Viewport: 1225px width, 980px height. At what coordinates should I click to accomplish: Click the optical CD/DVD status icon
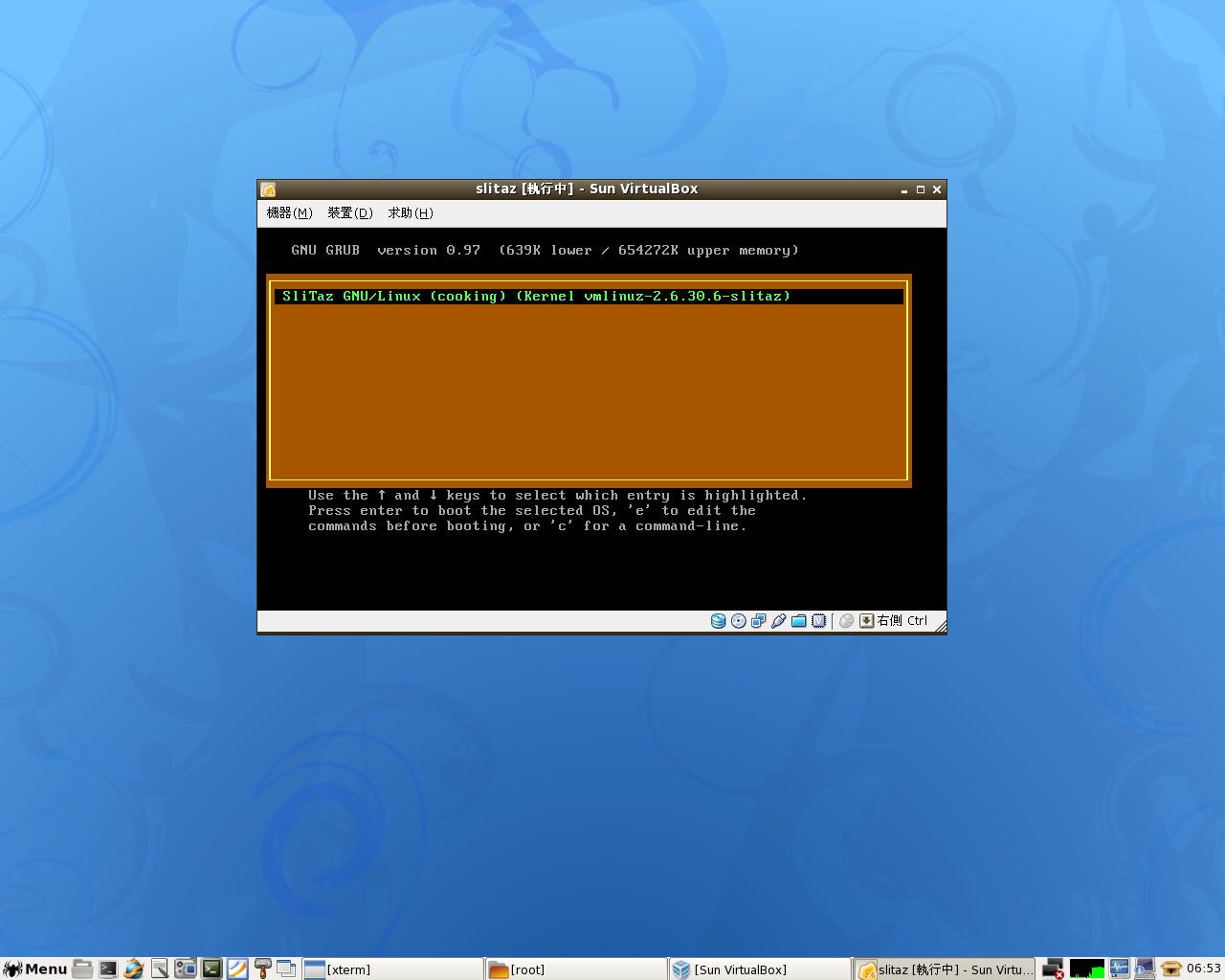[x=738, y=621]
